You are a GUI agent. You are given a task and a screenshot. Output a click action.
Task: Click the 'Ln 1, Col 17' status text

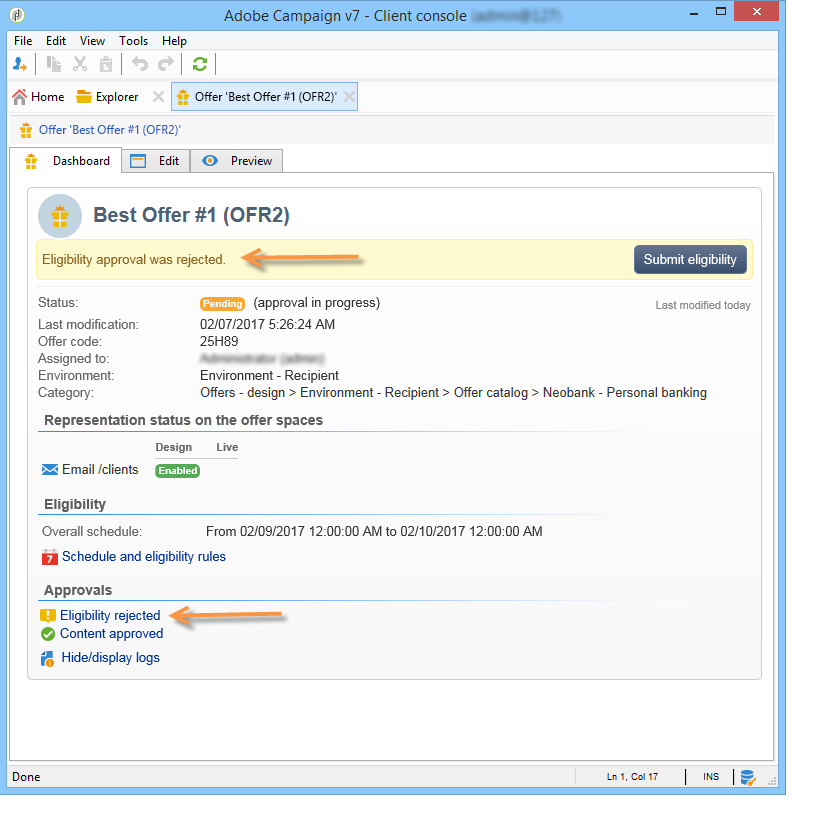tap(632, 777)
